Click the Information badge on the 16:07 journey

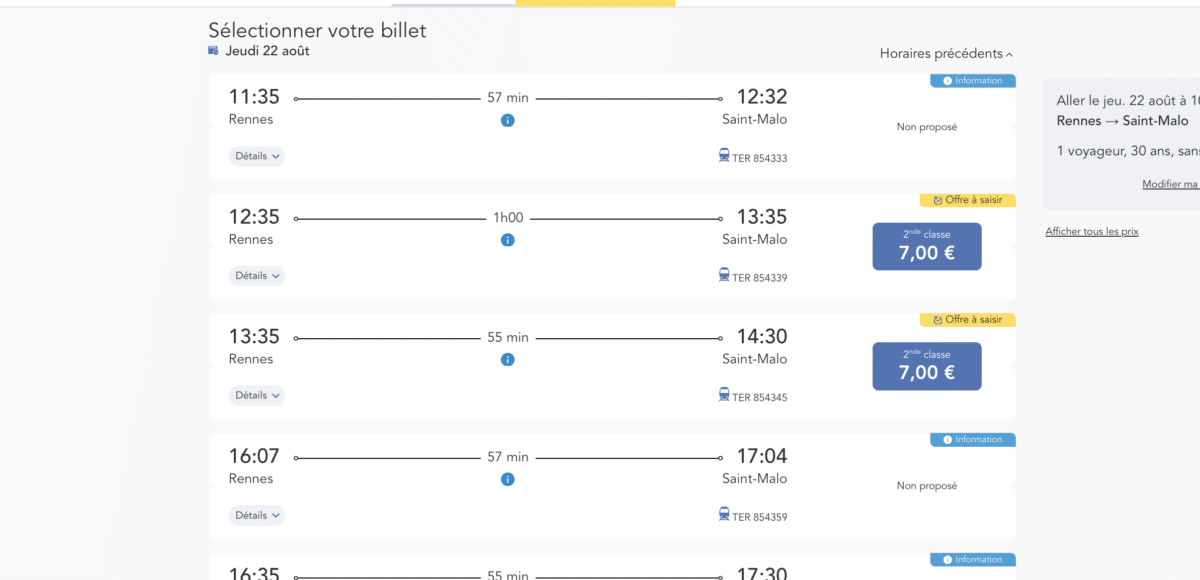coord(972,439)
